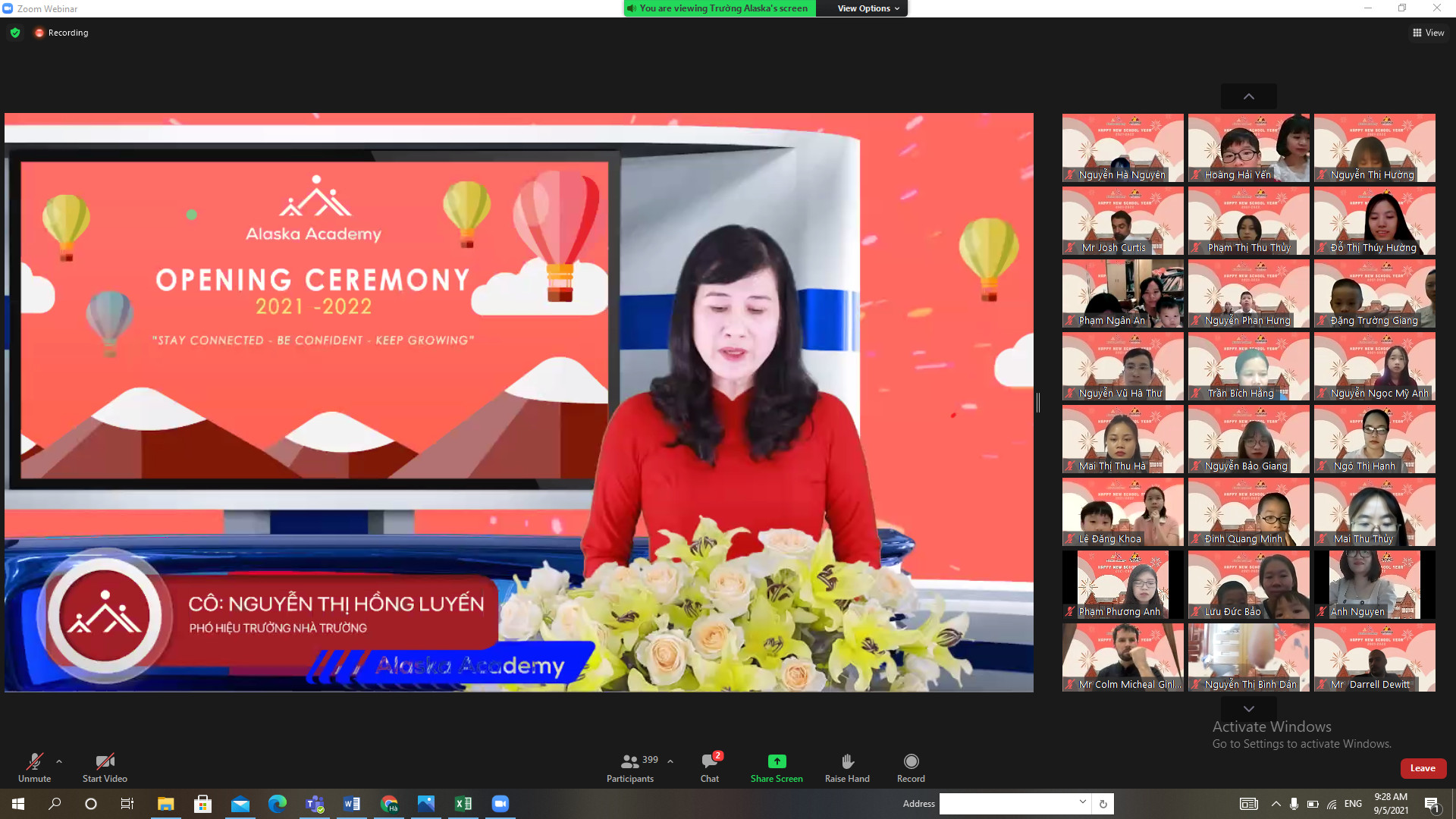Viewport: 1456px width, 819px height.
Task: Open the Address bar dropdown arrow
Action: 1083,803
